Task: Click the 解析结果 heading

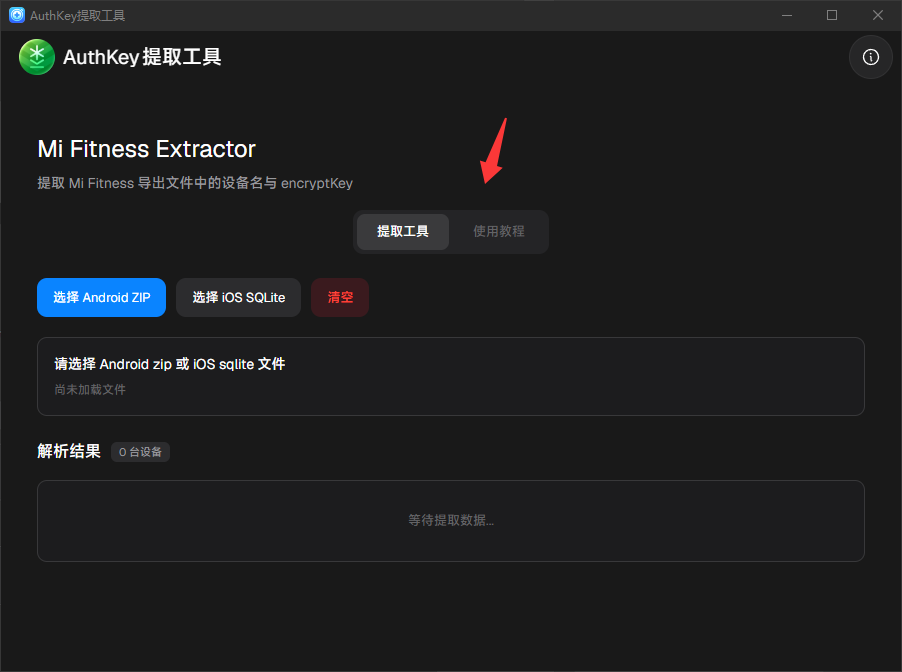Action: click(69, 451)
